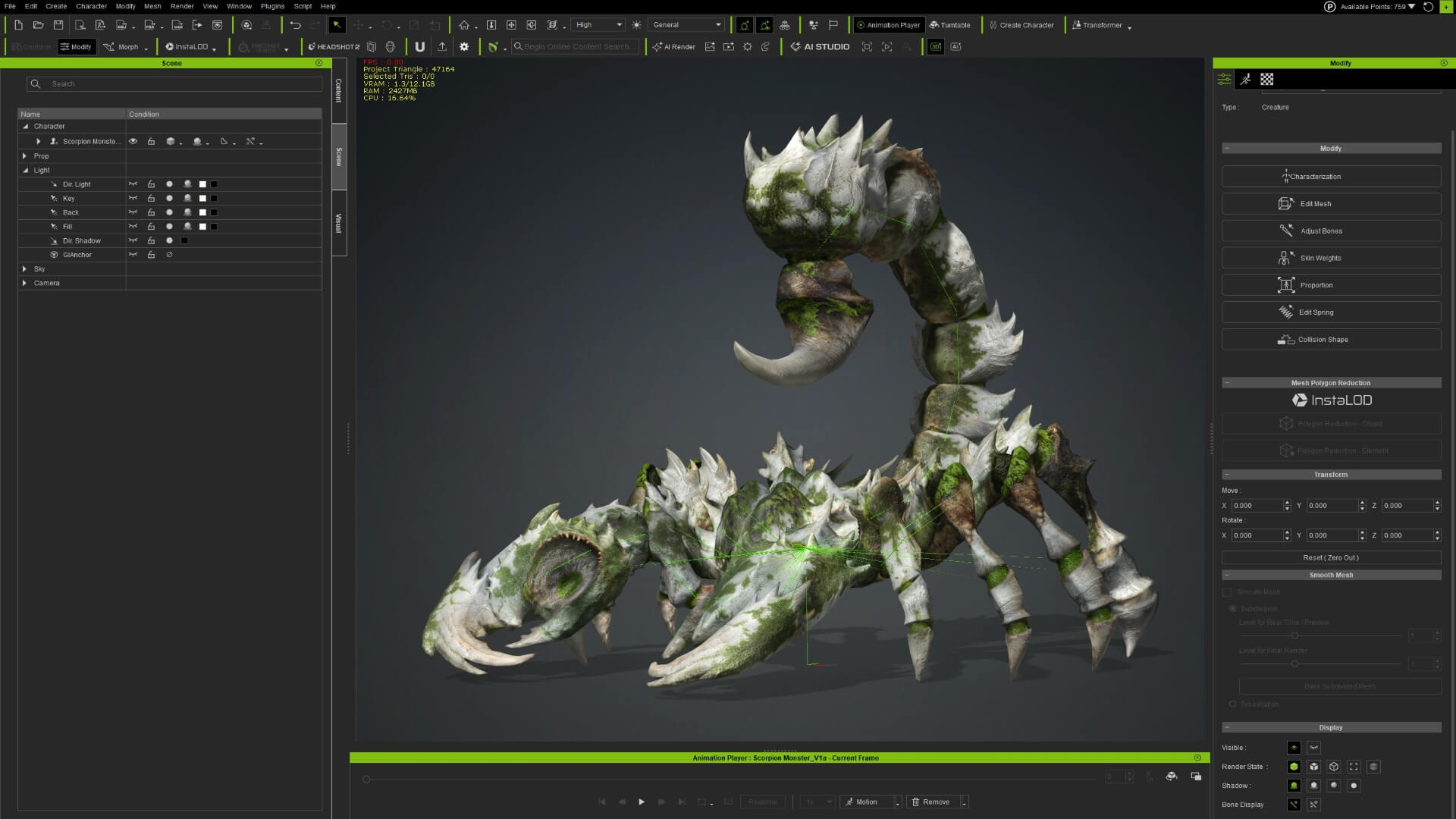The height and width of the screenshot is (819, 1456).
Task: Click the Move X value field
Action: coord(1256,506)
